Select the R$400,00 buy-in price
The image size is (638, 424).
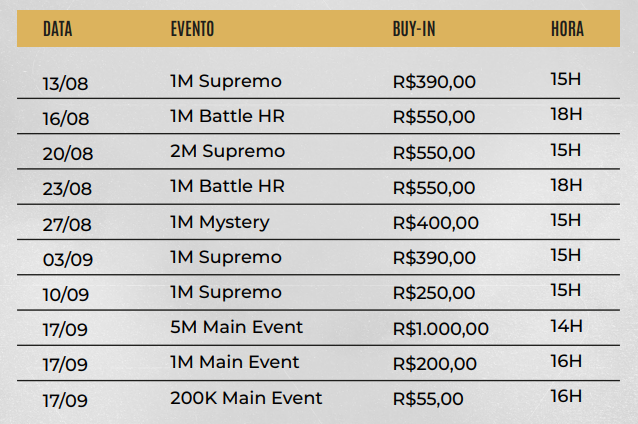pyautogui.click(x=435, y=223)
